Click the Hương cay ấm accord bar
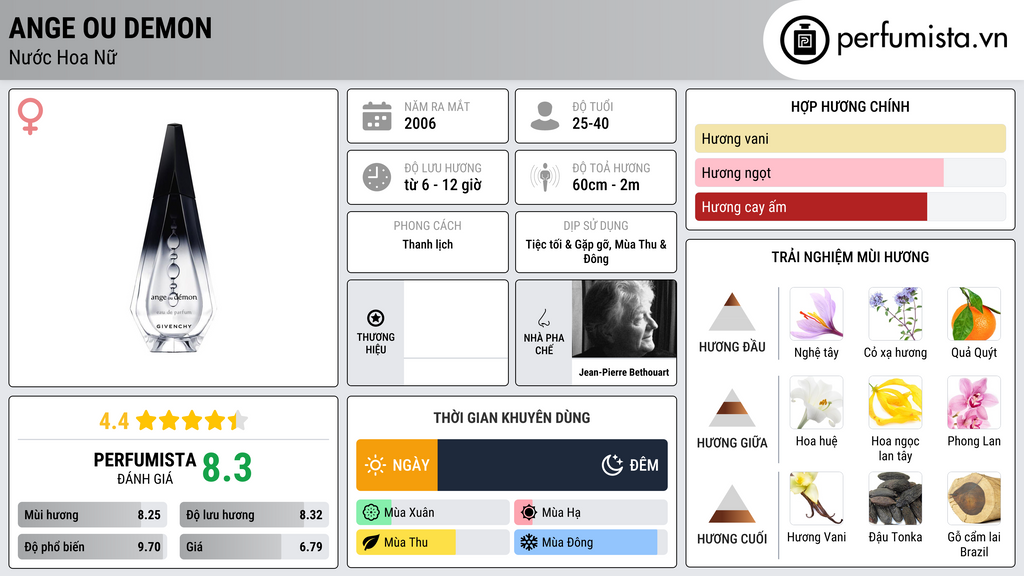The height and width of the screenshot is (576, 1024). (850, 206)
